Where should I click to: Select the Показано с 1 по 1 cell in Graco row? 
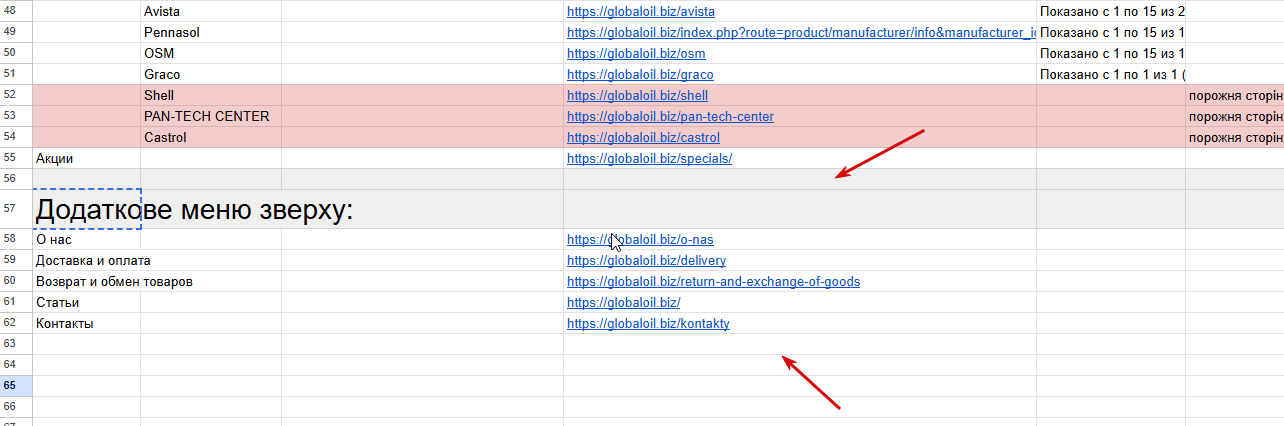(x=1111, y=74)
